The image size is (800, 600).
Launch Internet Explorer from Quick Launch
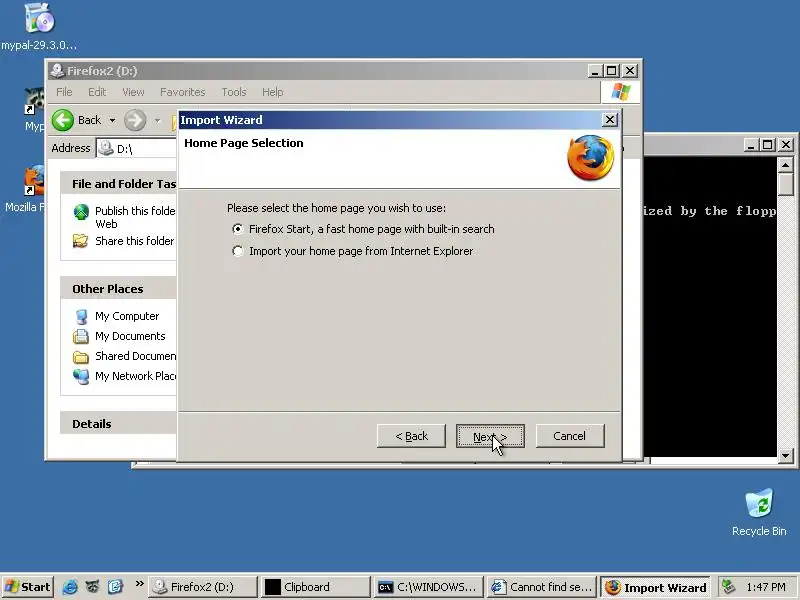(x=70, y=587)
